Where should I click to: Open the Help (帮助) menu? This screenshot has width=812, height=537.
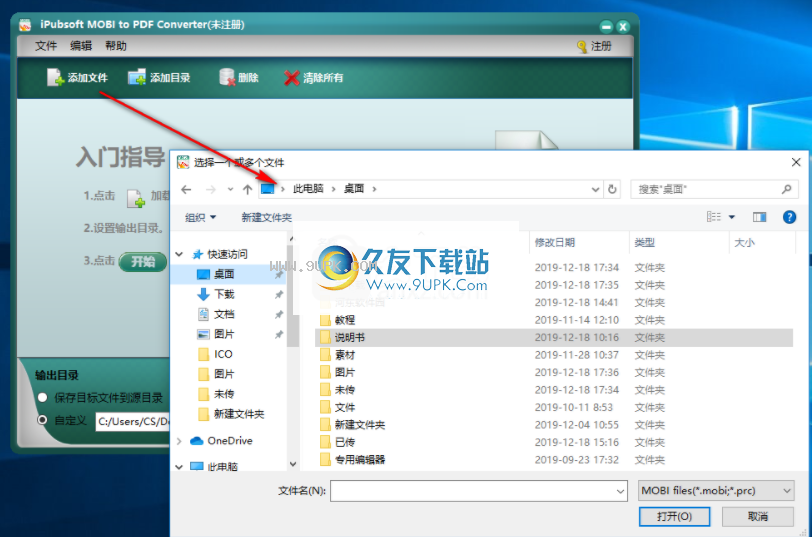(x=116, y=46)
